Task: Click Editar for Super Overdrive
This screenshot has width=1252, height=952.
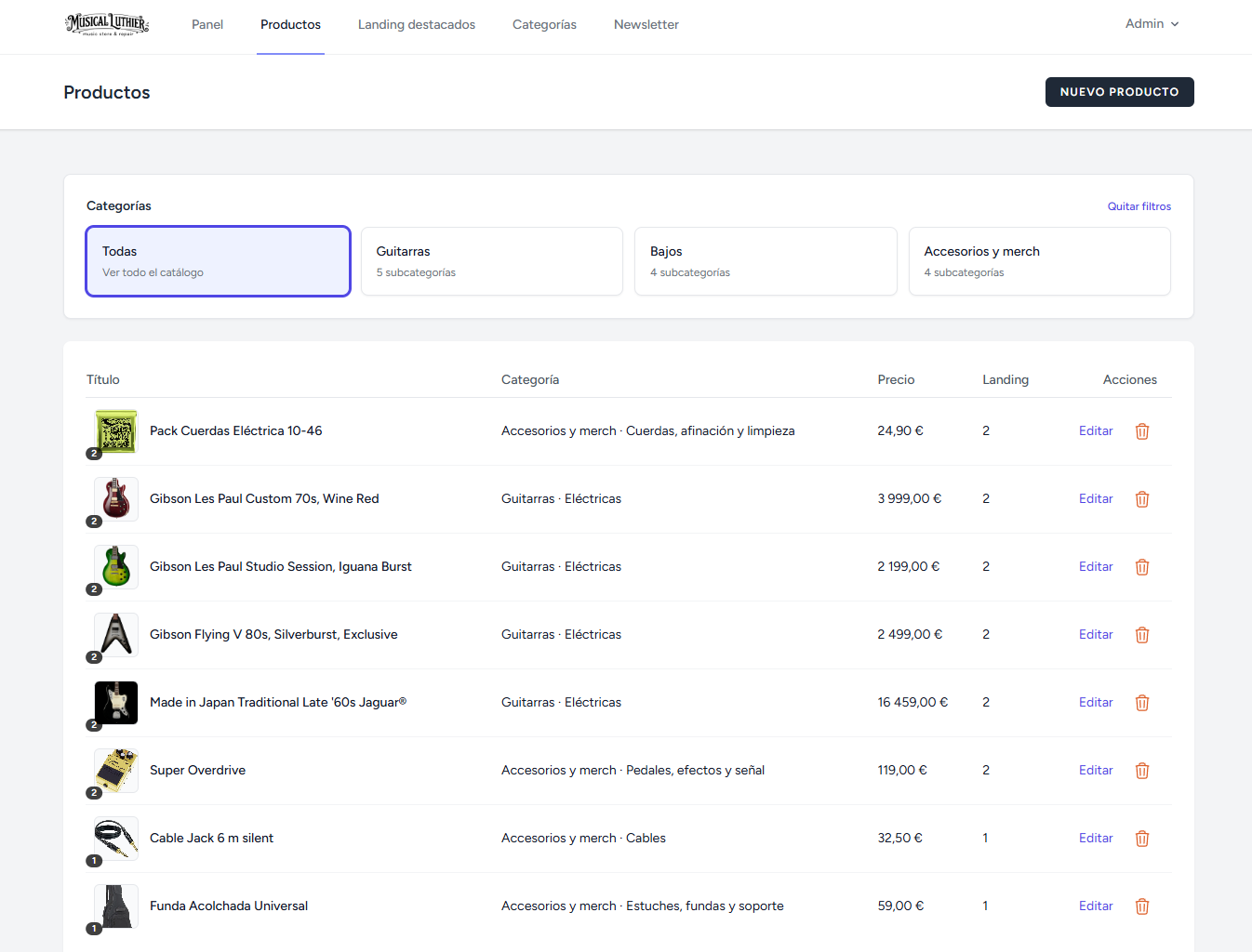Action: (1096, 771)
